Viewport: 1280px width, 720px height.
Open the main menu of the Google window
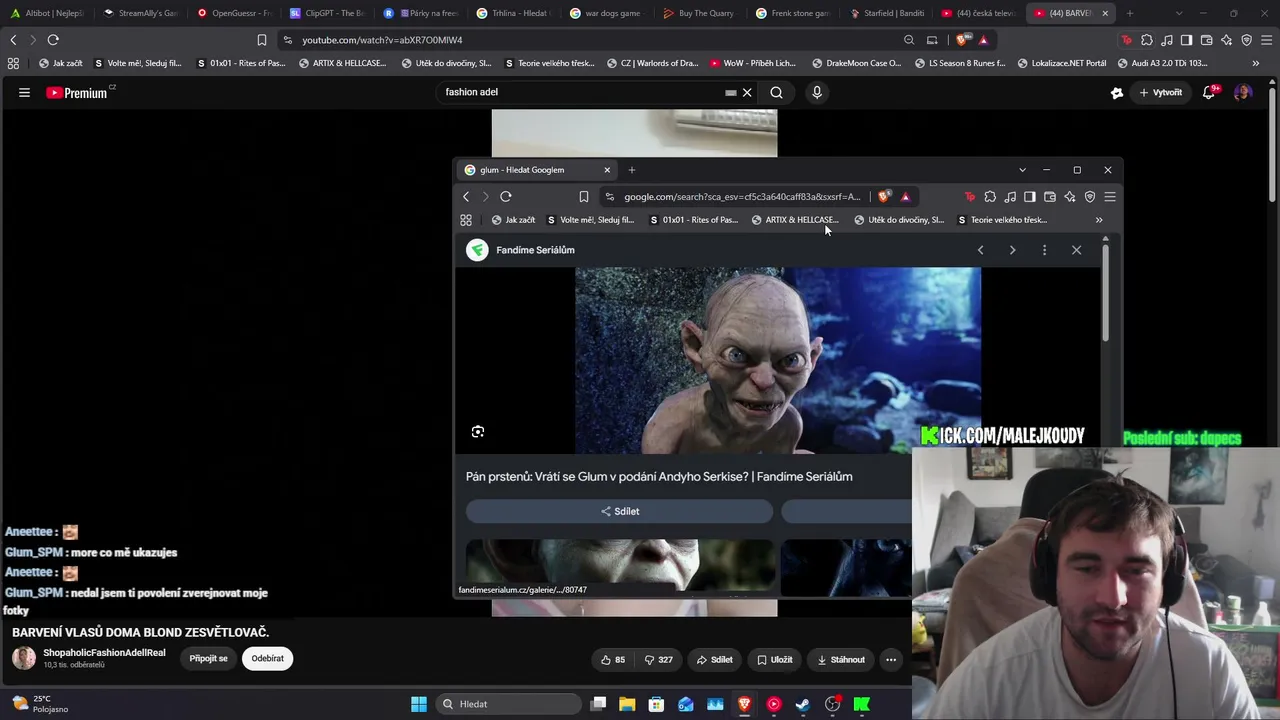pos(1110,197)
